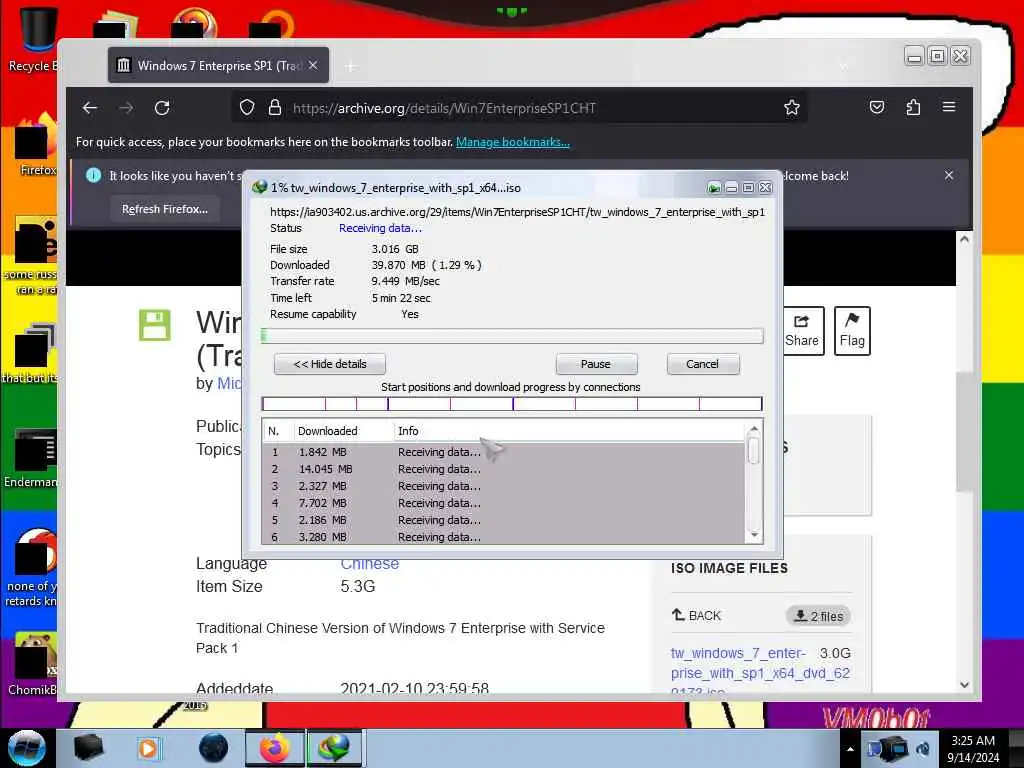Screen dimensions: 1024x768
Task: Reload the archive.org page
Action: [x=162, y=108]
